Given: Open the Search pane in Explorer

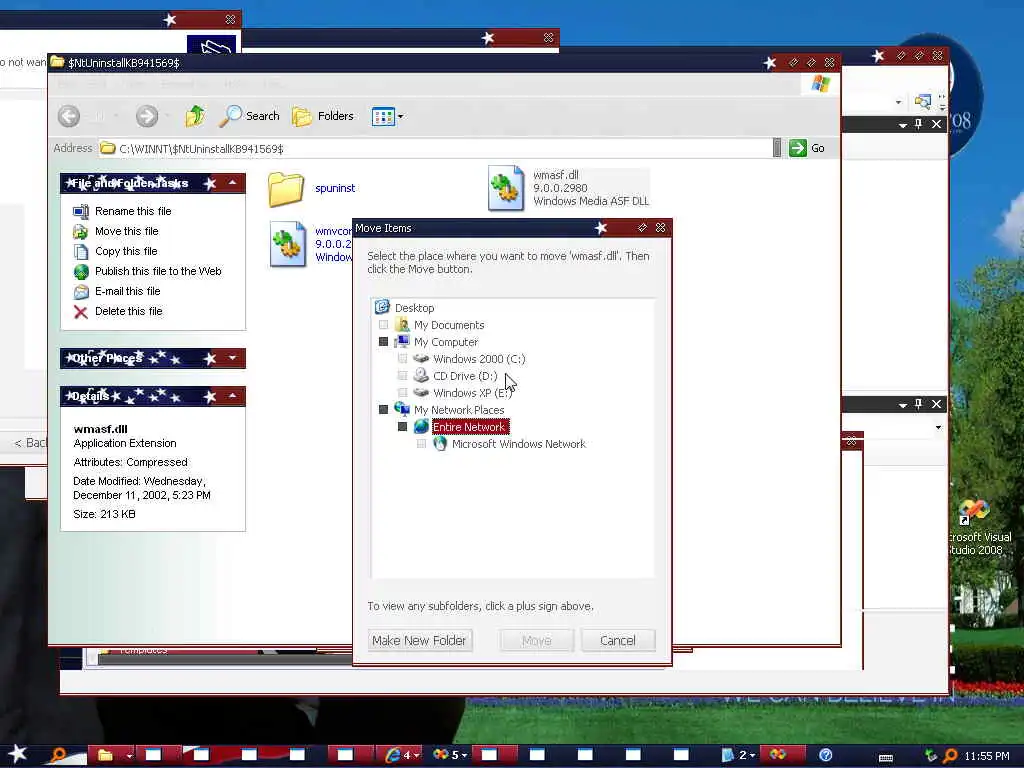Looking at the screenshot, I should pos(249,116).
